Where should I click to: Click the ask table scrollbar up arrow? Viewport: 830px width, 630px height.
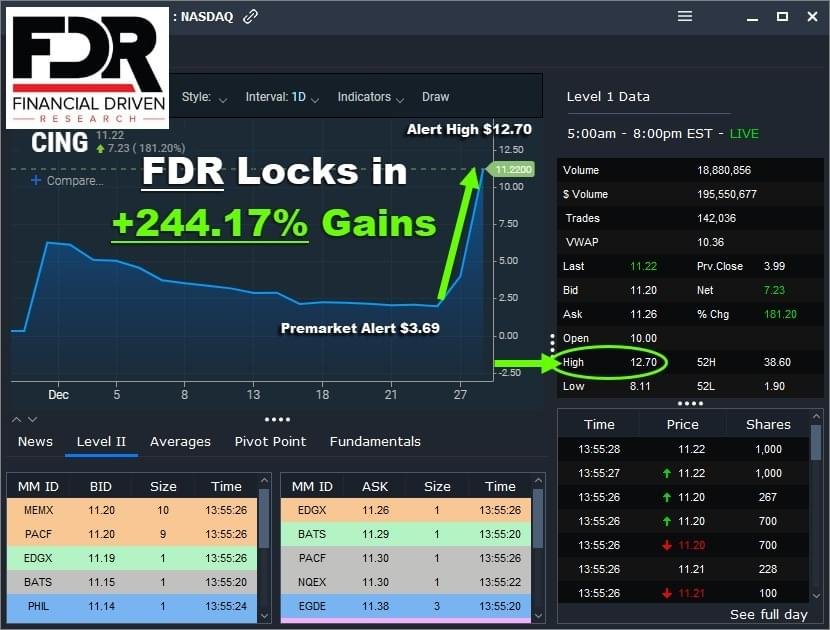pos(538,480)
